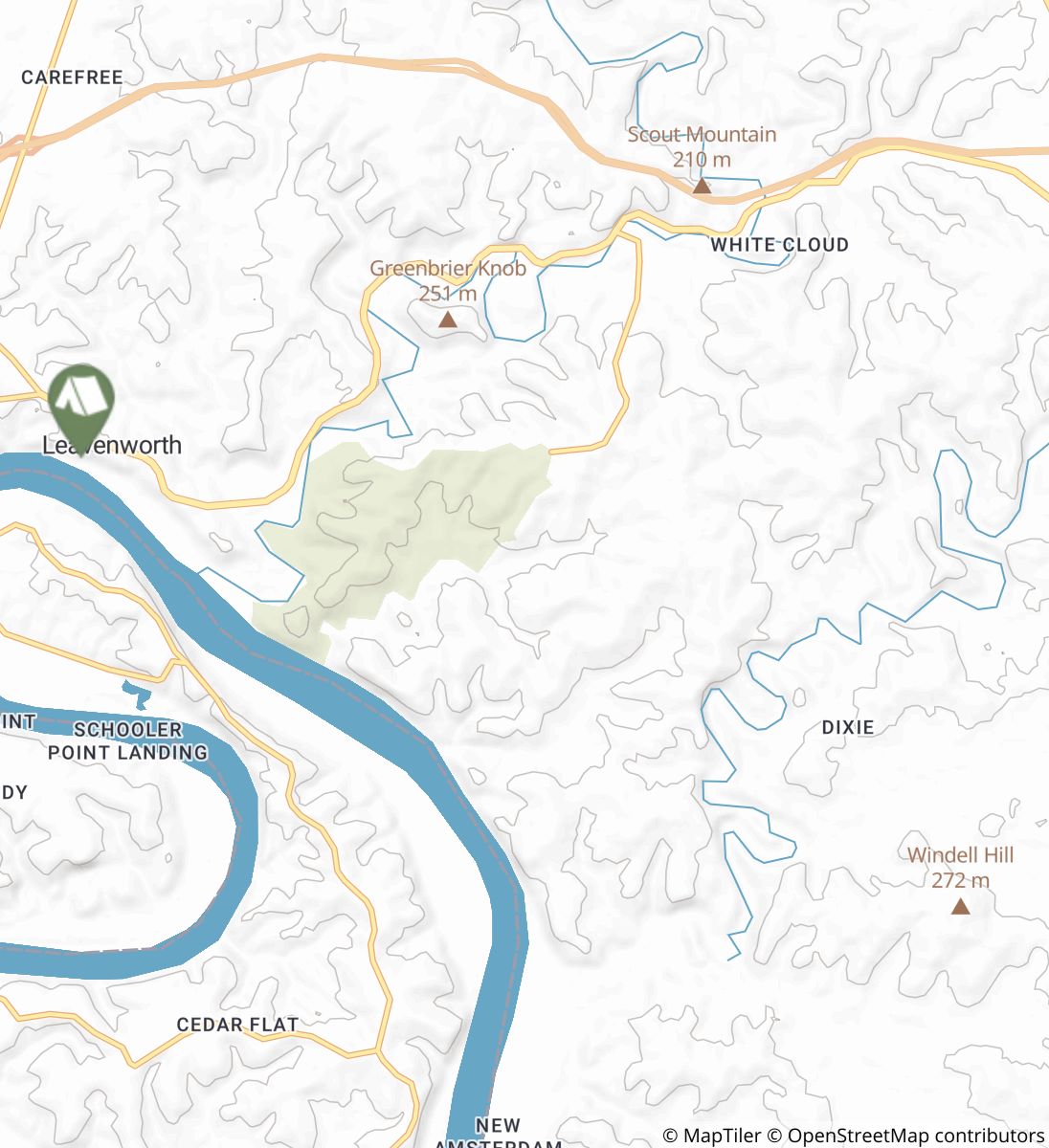Select the Leavenworth town label
The image size is (1049, 1148).
click(x=112, y=445)
